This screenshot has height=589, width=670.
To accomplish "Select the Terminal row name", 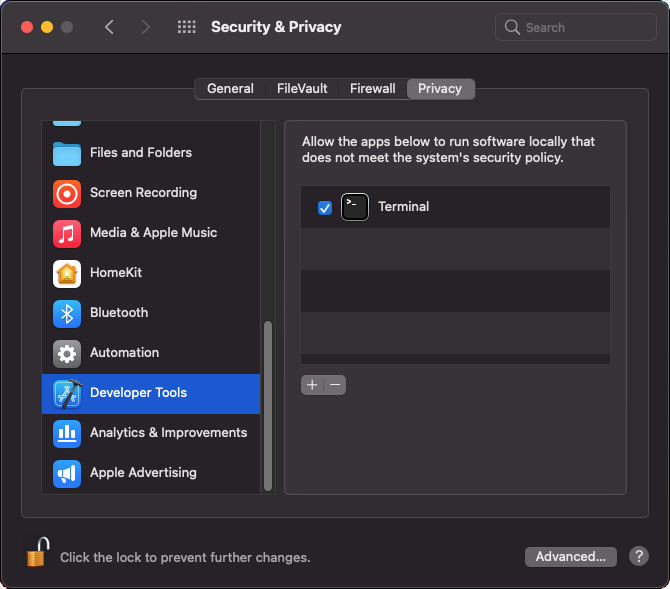I will click(403, 206).
